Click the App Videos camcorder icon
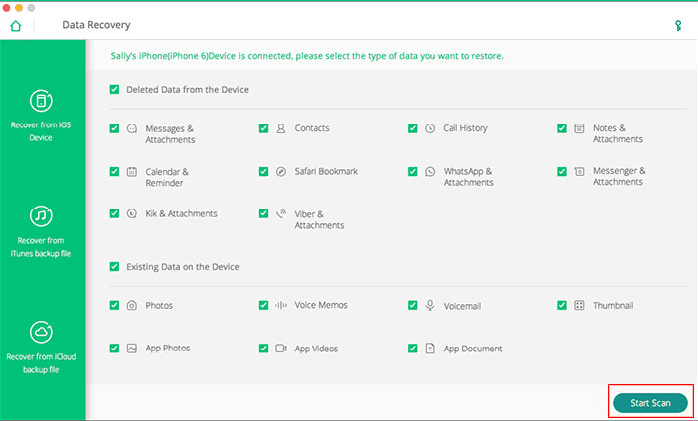 281,349
